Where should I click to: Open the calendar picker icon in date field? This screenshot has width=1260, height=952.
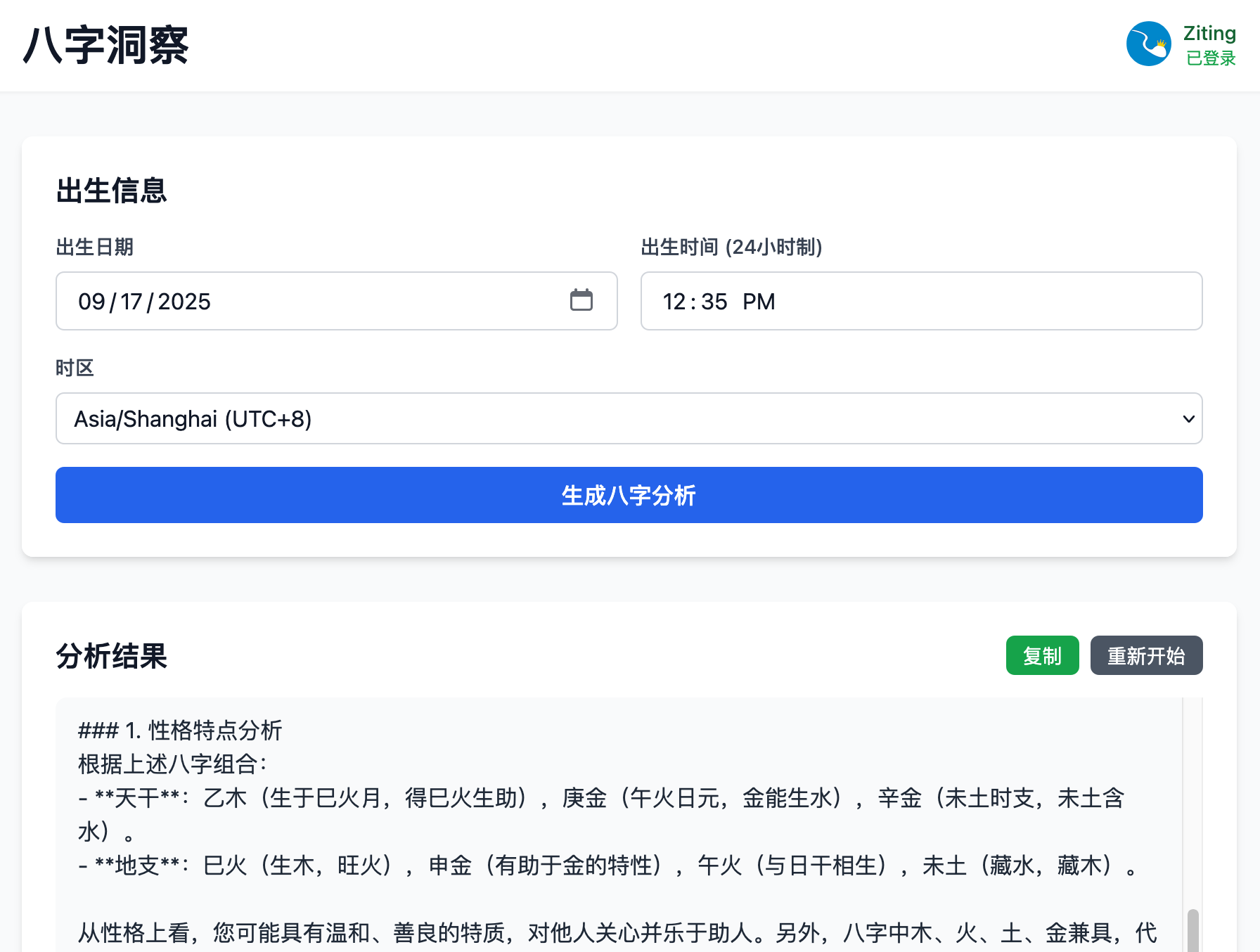(x=581, y=300)
